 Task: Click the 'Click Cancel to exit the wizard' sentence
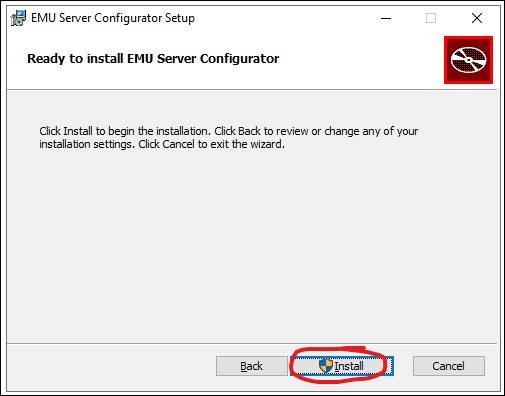pos(212,144)
